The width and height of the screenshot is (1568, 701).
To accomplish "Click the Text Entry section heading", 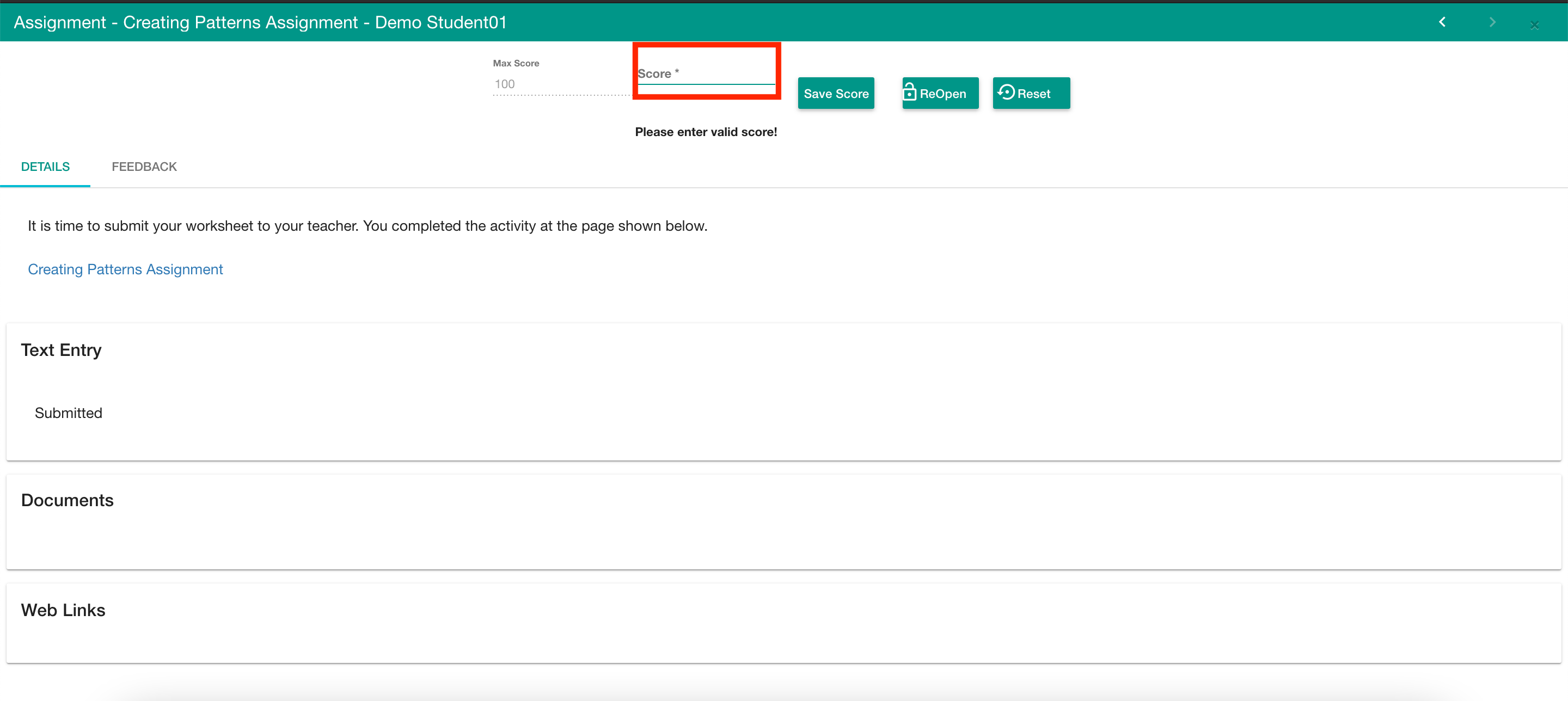I will (x=61, y=350).
